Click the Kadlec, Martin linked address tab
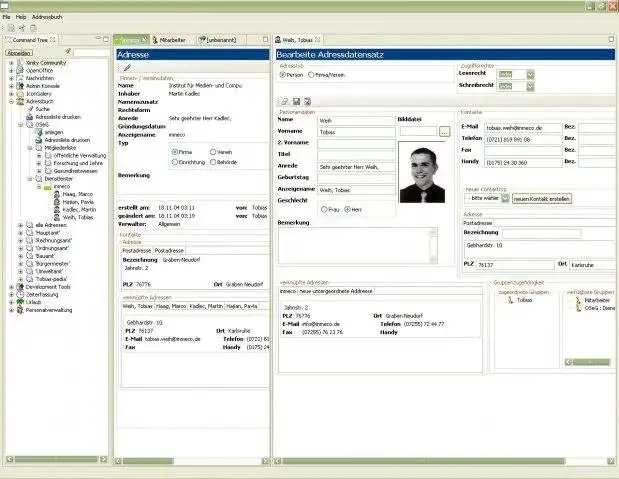Viewport: 619px width, 479px height. pyautogui.click(x=206, y=306)
